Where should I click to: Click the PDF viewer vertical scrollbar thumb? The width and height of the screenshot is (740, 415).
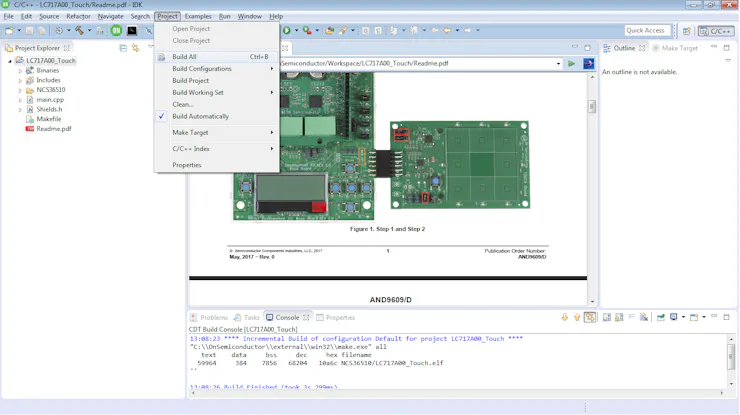point(592,107)
